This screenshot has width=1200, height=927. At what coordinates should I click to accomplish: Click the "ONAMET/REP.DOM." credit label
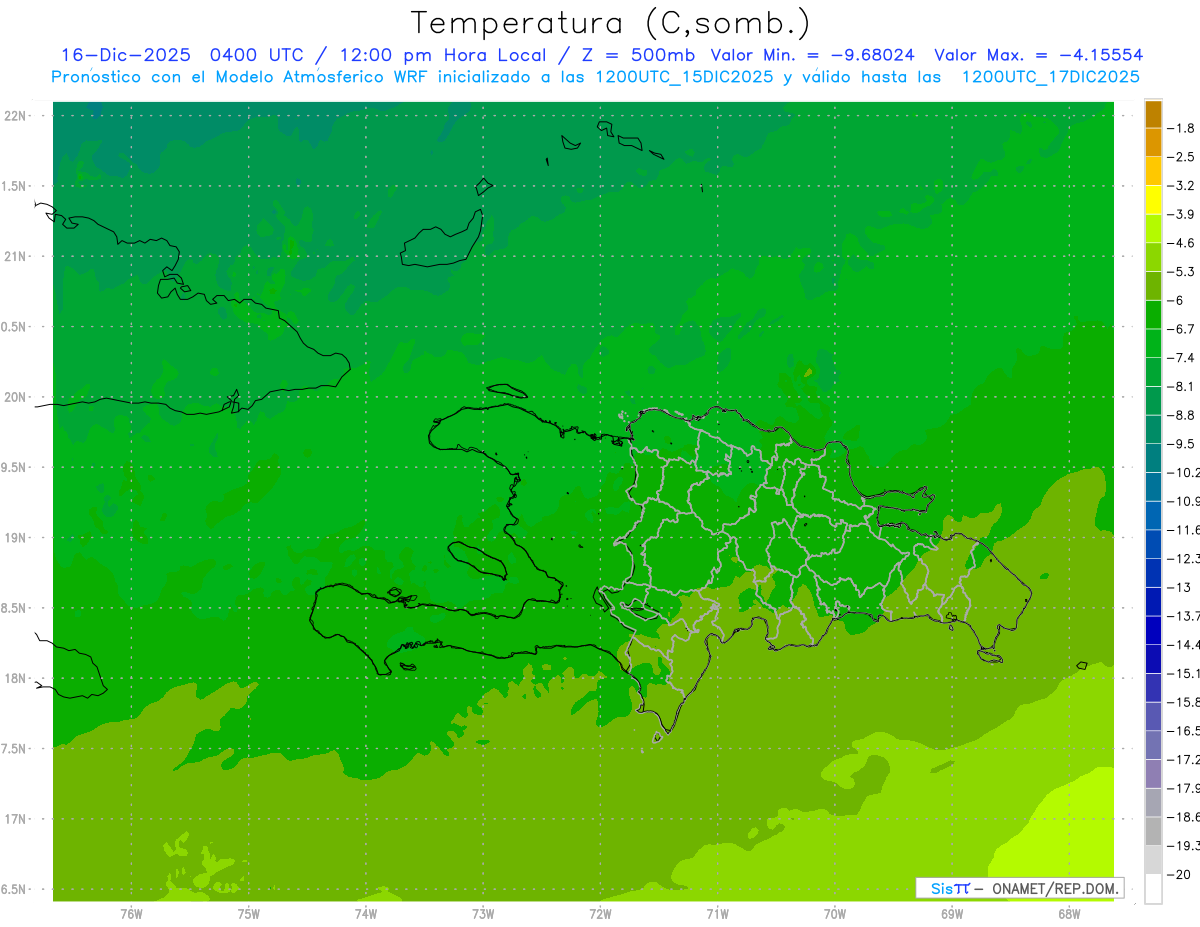point(1053,888)
